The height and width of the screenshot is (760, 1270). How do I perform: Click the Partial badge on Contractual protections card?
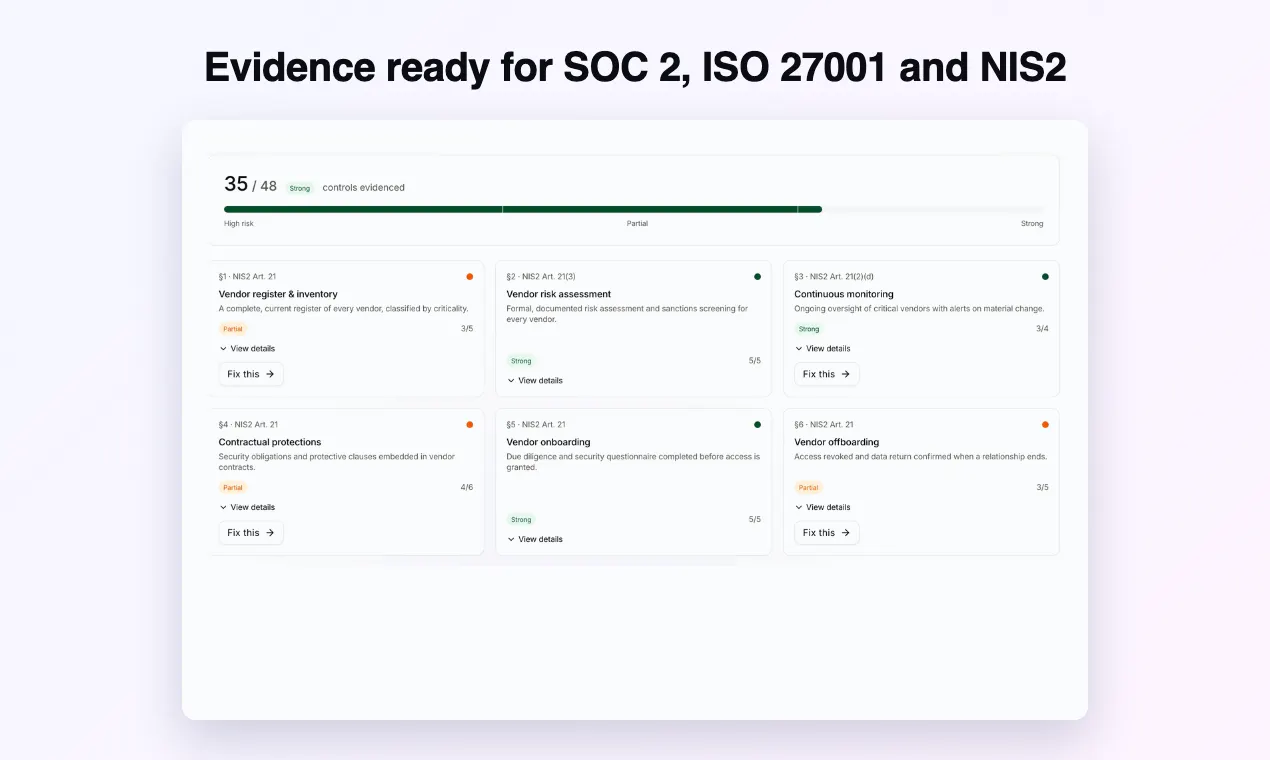tap(233, 488)
